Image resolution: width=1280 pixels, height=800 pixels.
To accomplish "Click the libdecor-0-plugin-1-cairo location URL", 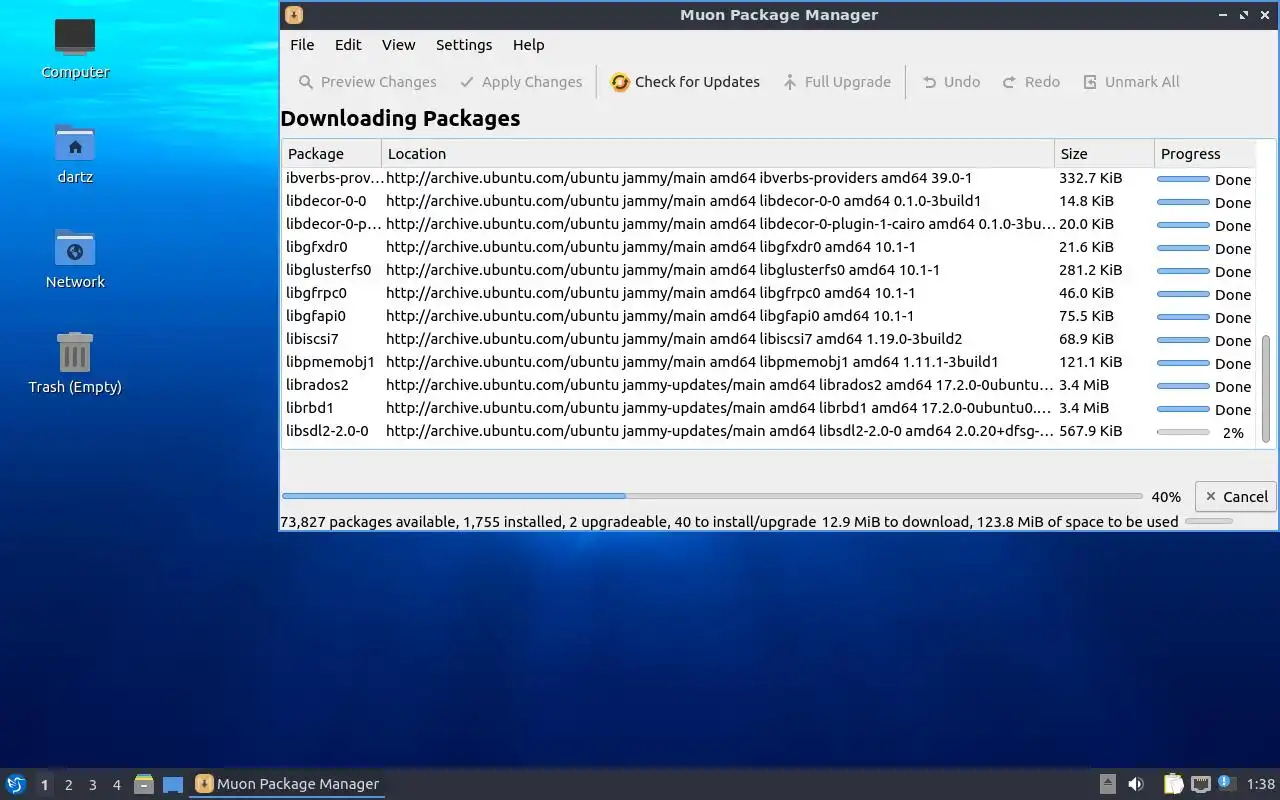I will click(x=720, y=224).
